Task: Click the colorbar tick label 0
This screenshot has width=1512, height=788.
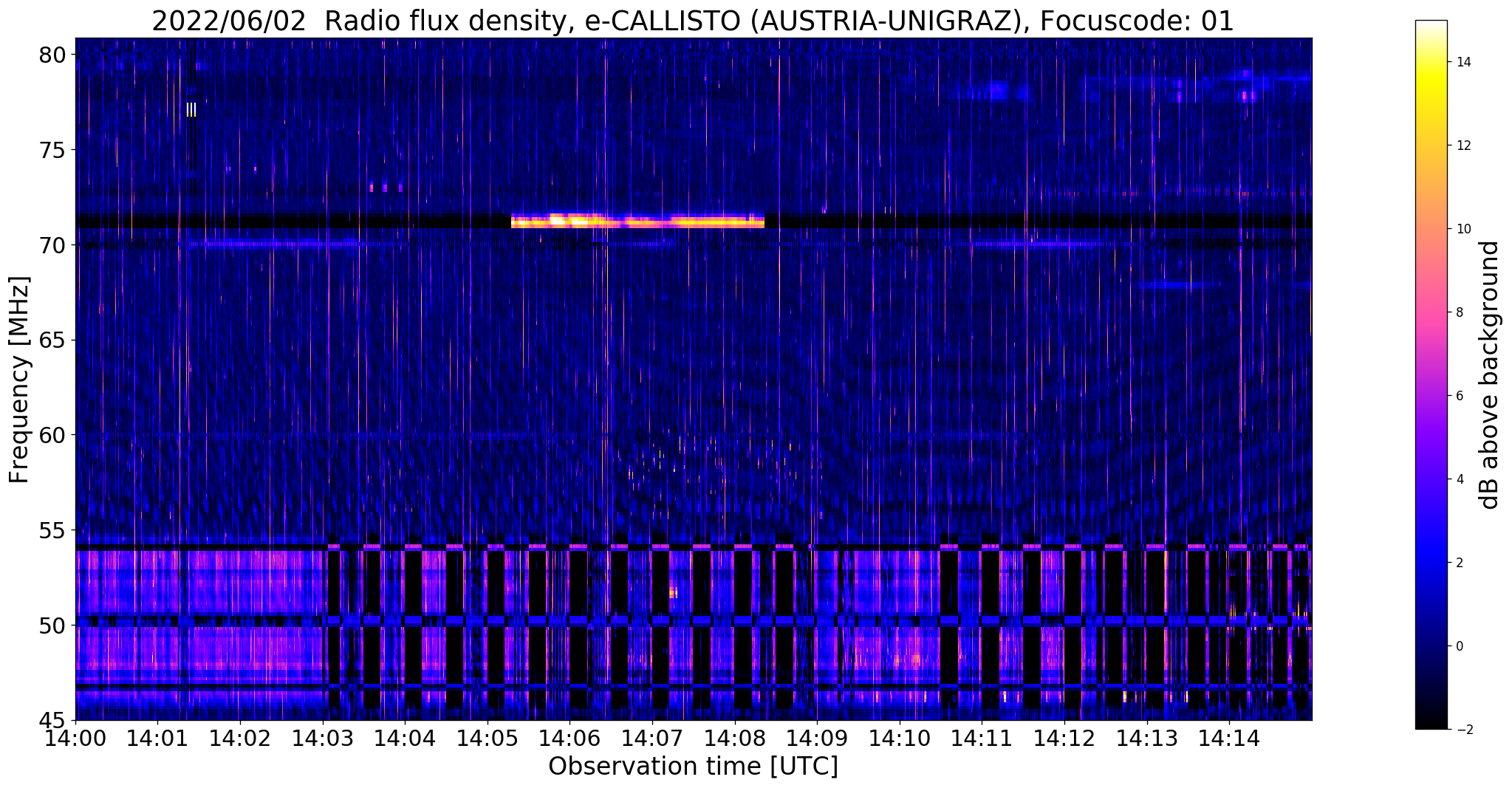Action: pos(1459,646)
